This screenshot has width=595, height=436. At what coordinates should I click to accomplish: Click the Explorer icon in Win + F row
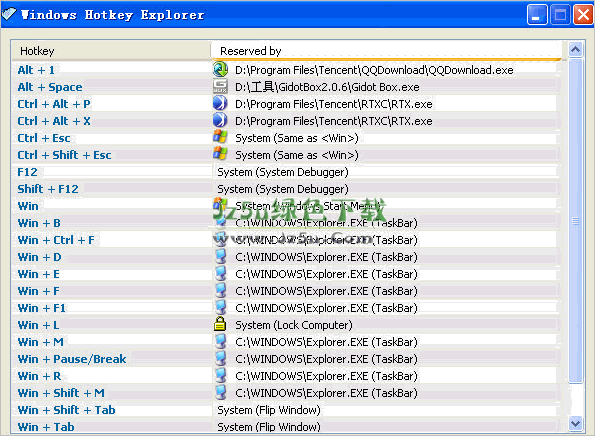click(x=220, y=291)
